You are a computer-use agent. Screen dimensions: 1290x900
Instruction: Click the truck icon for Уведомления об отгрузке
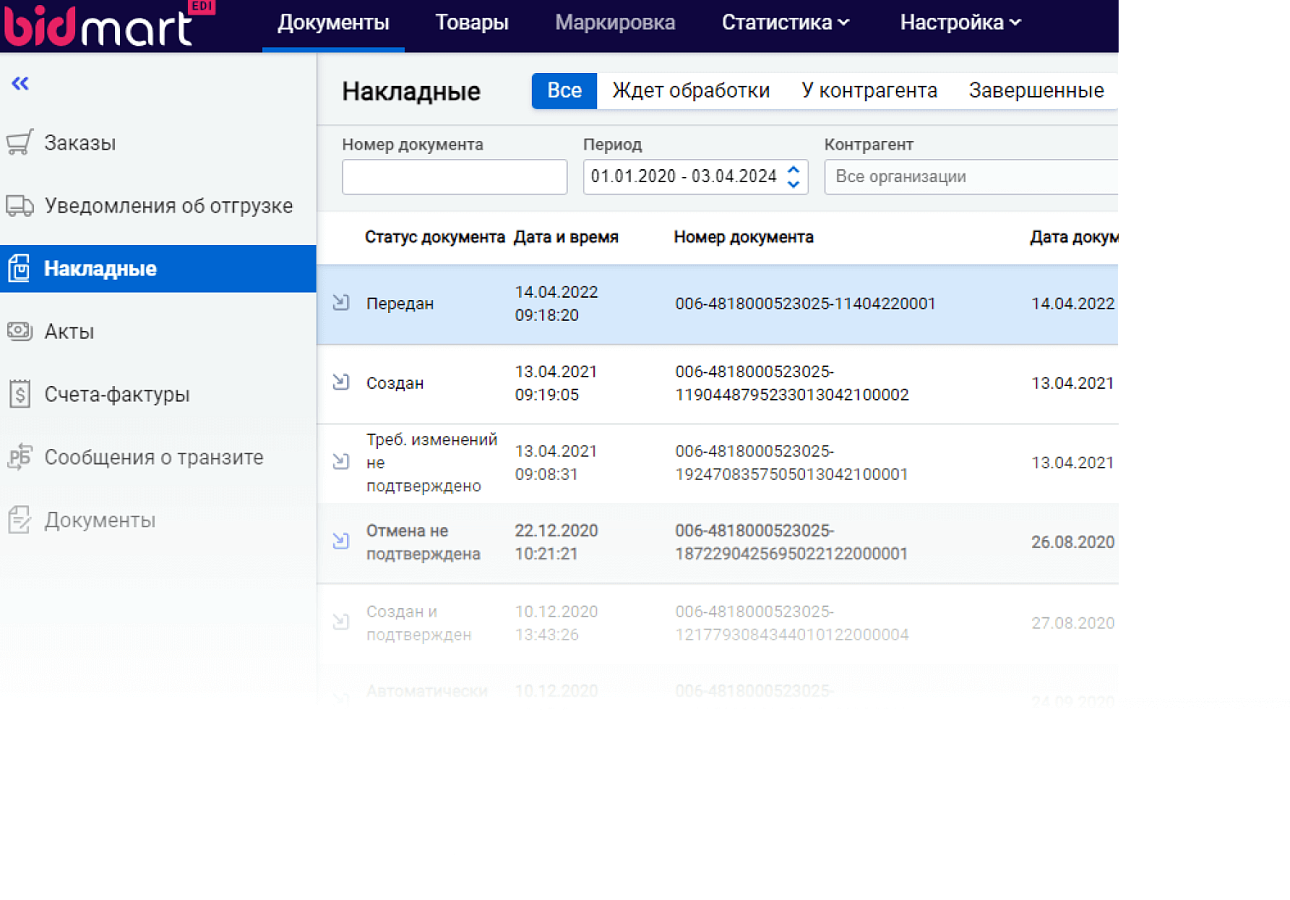click(x=20, y=206)
